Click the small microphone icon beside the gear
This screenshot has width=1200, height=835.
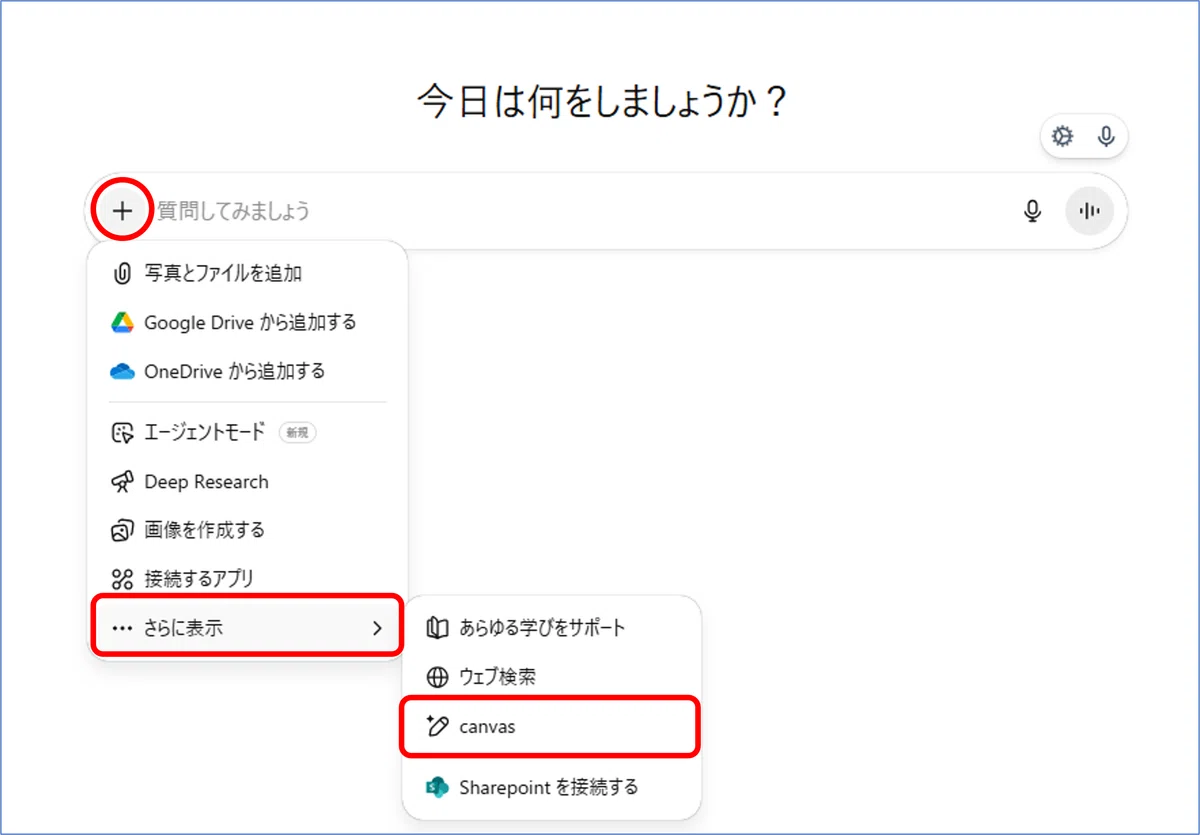pyautogui.click(x=1106, y=137)
